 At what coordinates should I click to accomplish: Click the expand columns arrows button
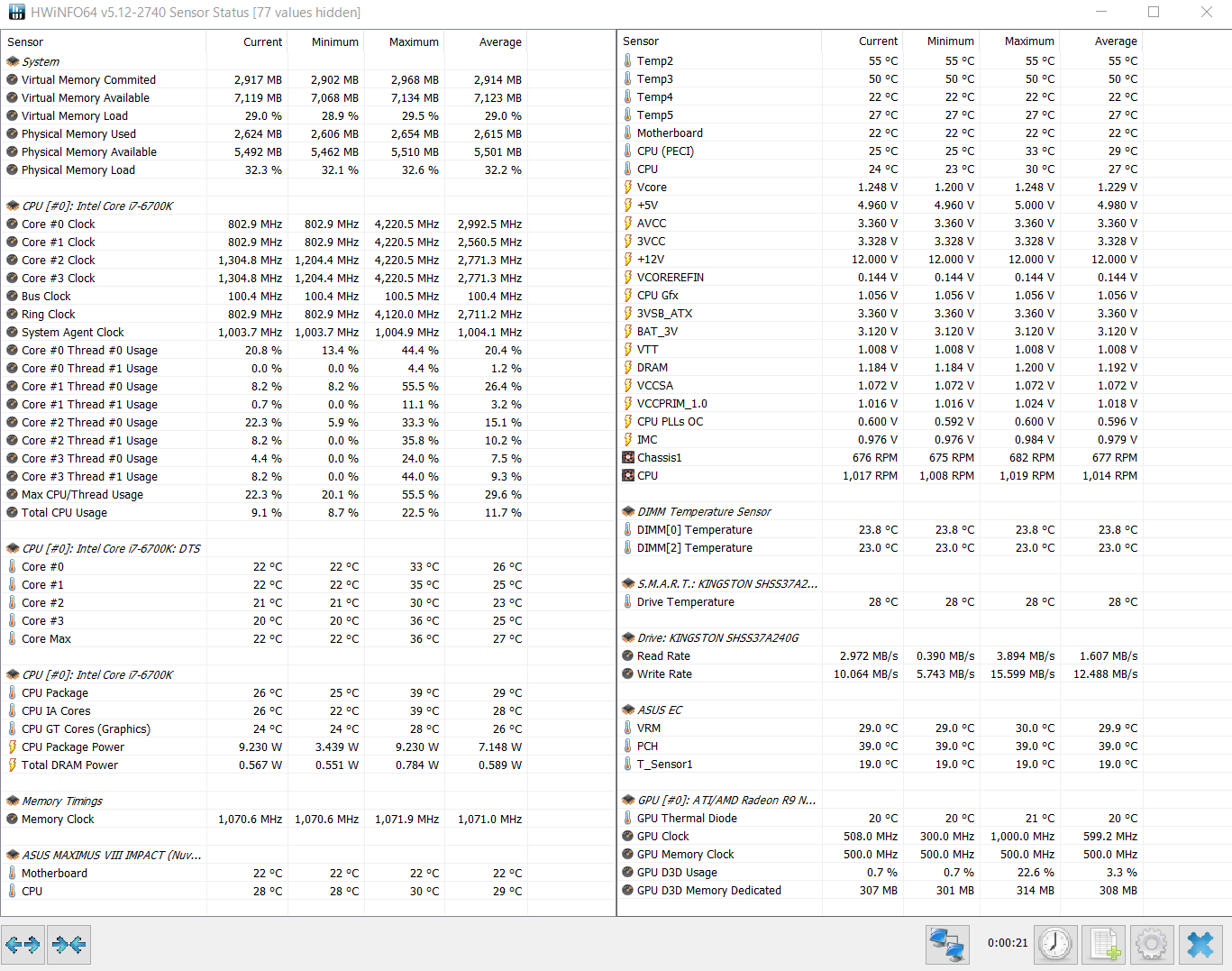[23, 945]
